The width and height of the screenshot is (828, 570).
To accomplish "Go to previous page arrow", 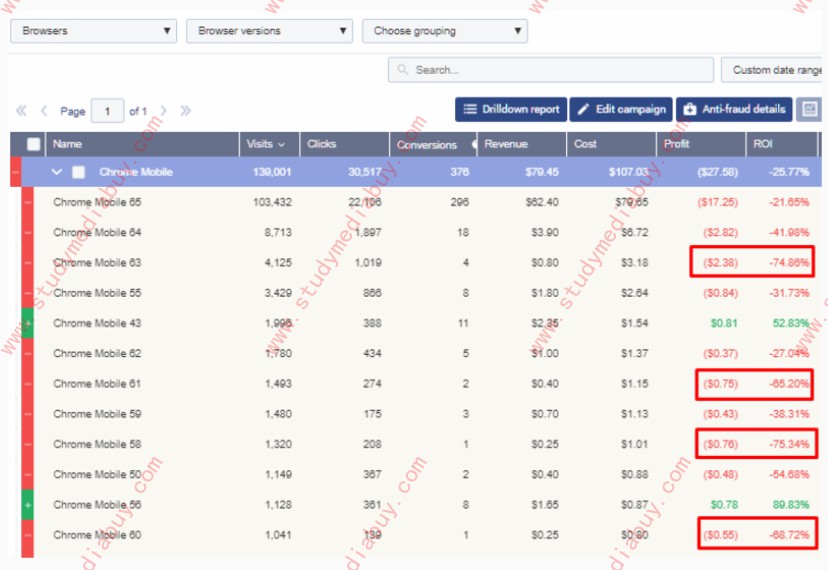I will pos(44,111).
